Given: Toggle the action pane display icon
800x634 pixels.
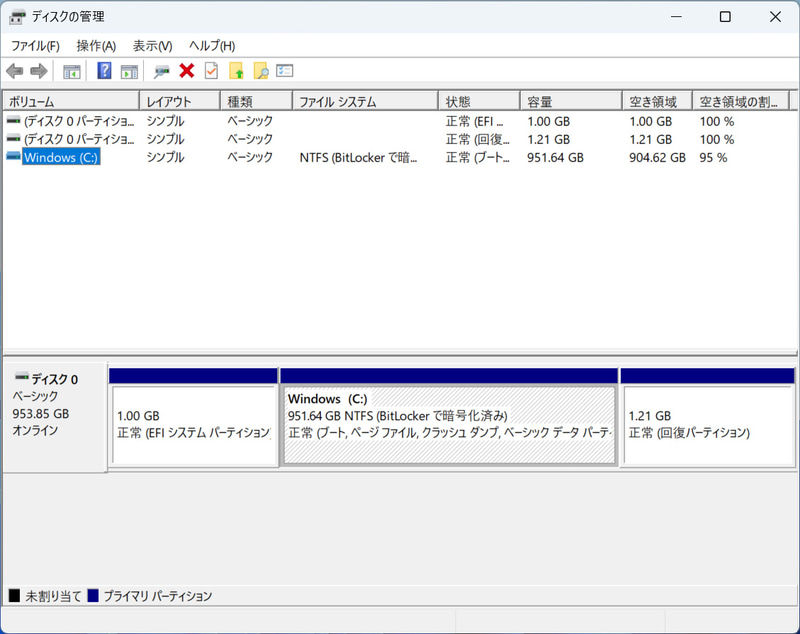Looking at the screenshot, I should point(129,70).
